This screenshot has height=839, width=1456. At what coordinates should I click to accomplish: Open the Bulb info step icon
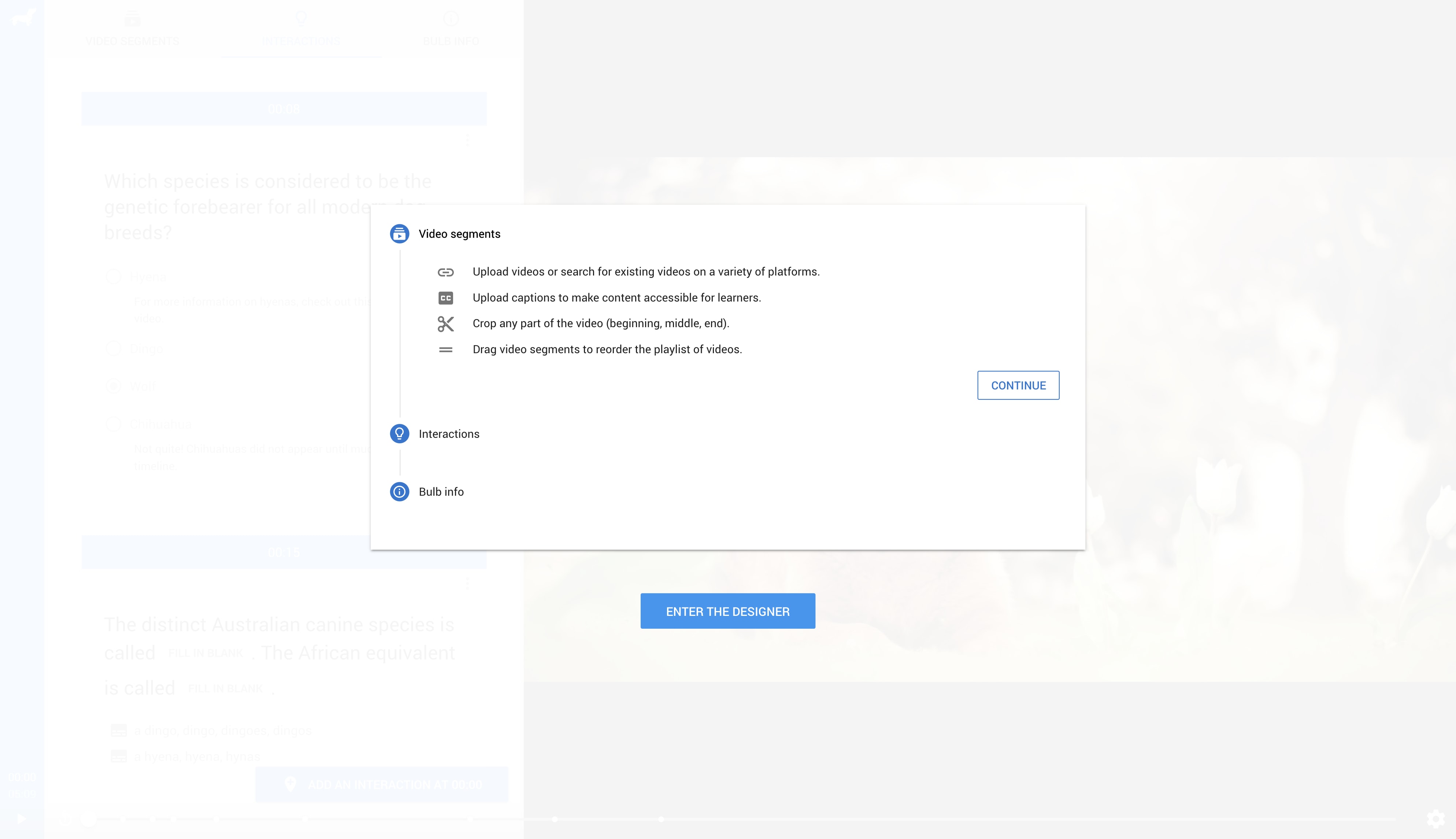399,491
